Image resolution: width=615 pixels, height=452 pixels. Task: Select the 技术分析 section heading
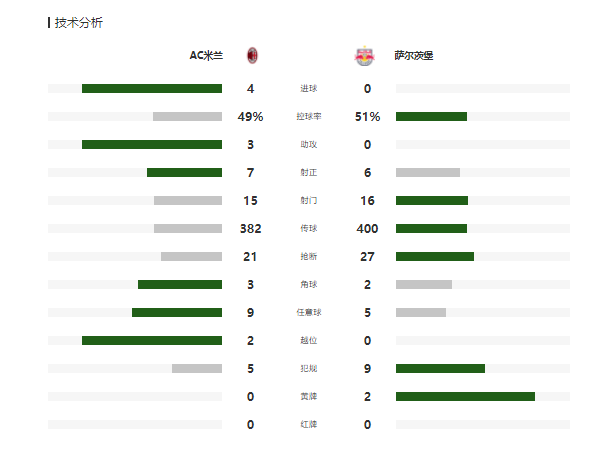coord(78,22)
